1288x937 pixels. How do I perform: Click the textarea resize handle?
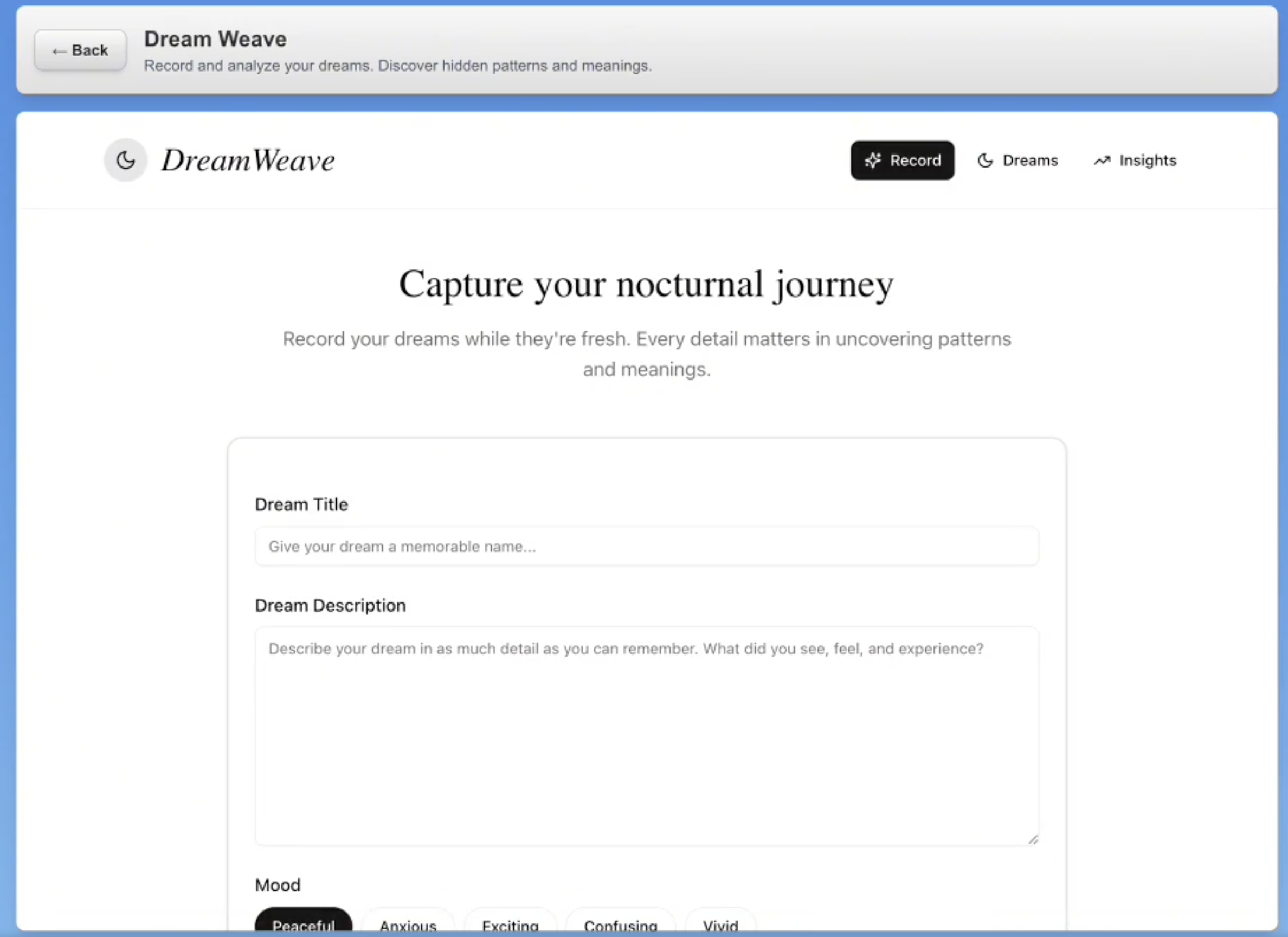tap(1034, 840)
